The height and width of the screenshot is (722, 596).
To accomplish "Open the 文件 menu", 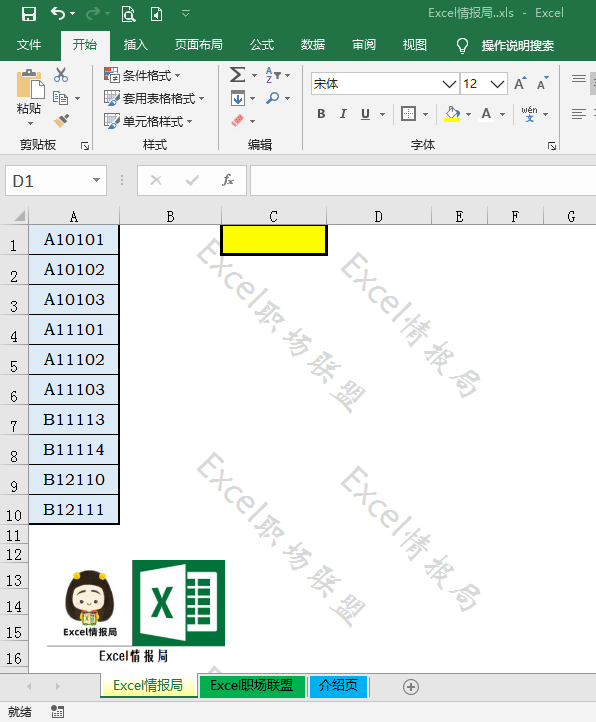I will click(x=29, y=45).
